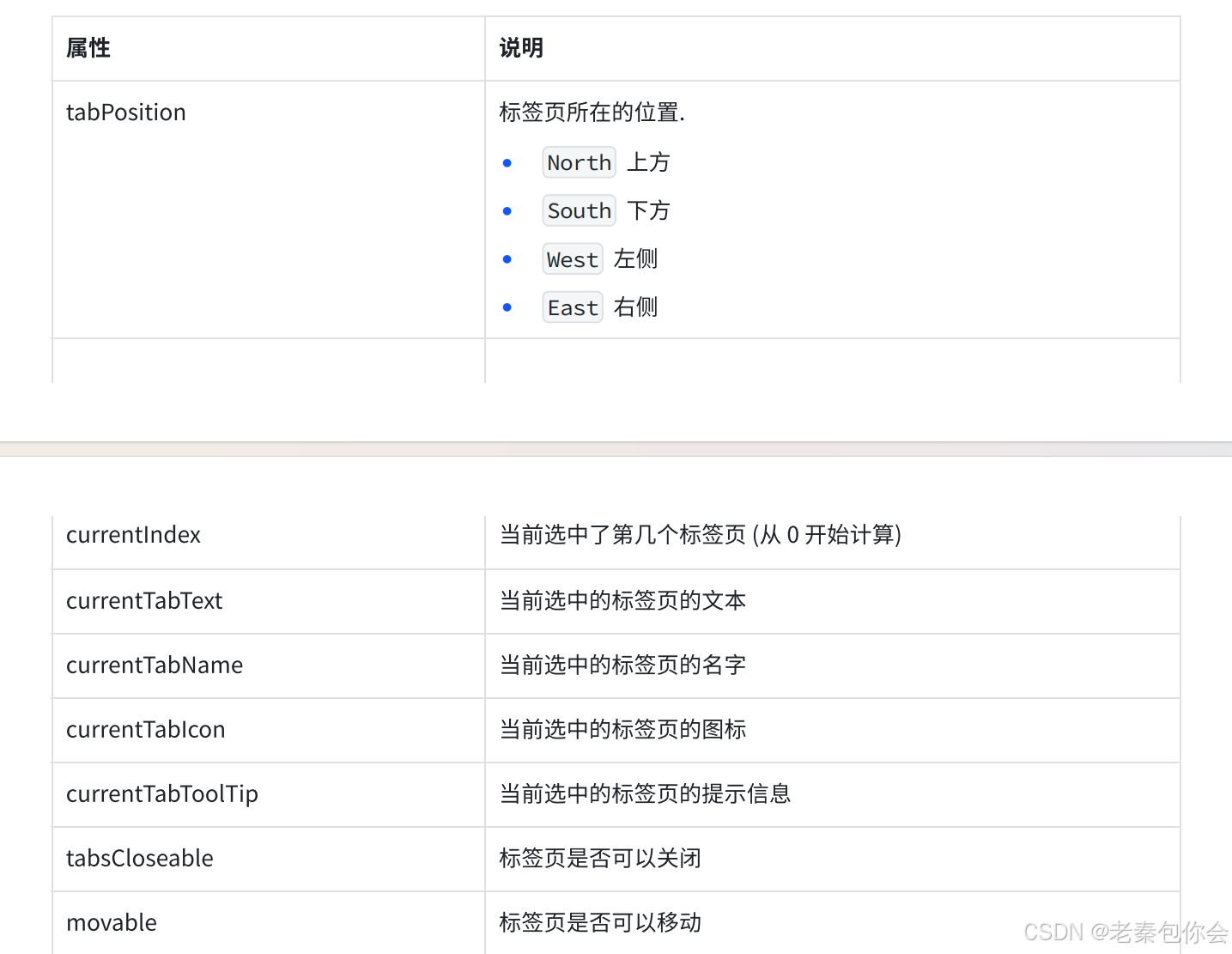Click the description 当前选中的标签页的名字

622,665
